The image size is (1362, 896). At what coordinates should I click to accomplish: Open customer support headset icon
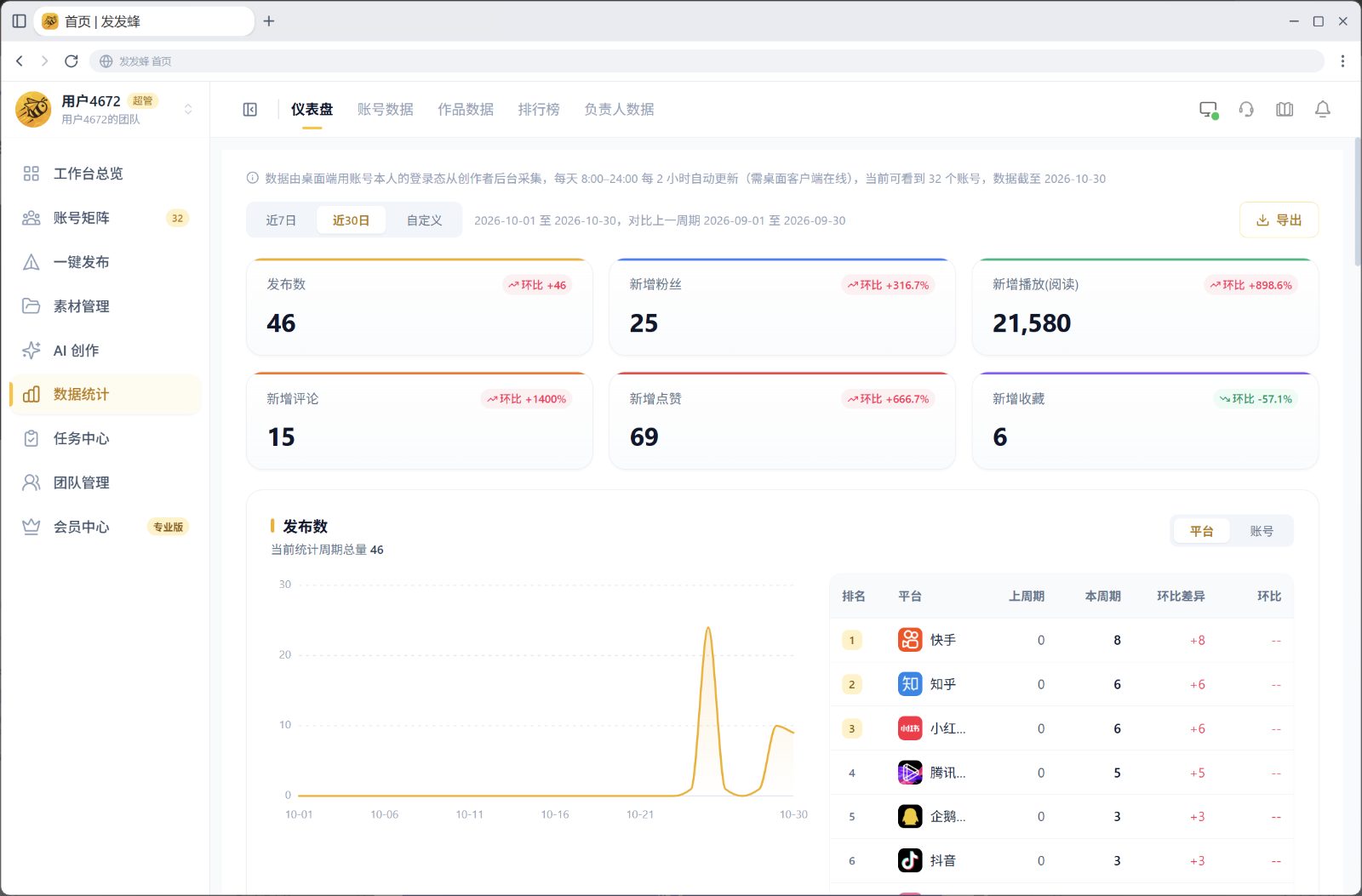(x=1246, y=110)
